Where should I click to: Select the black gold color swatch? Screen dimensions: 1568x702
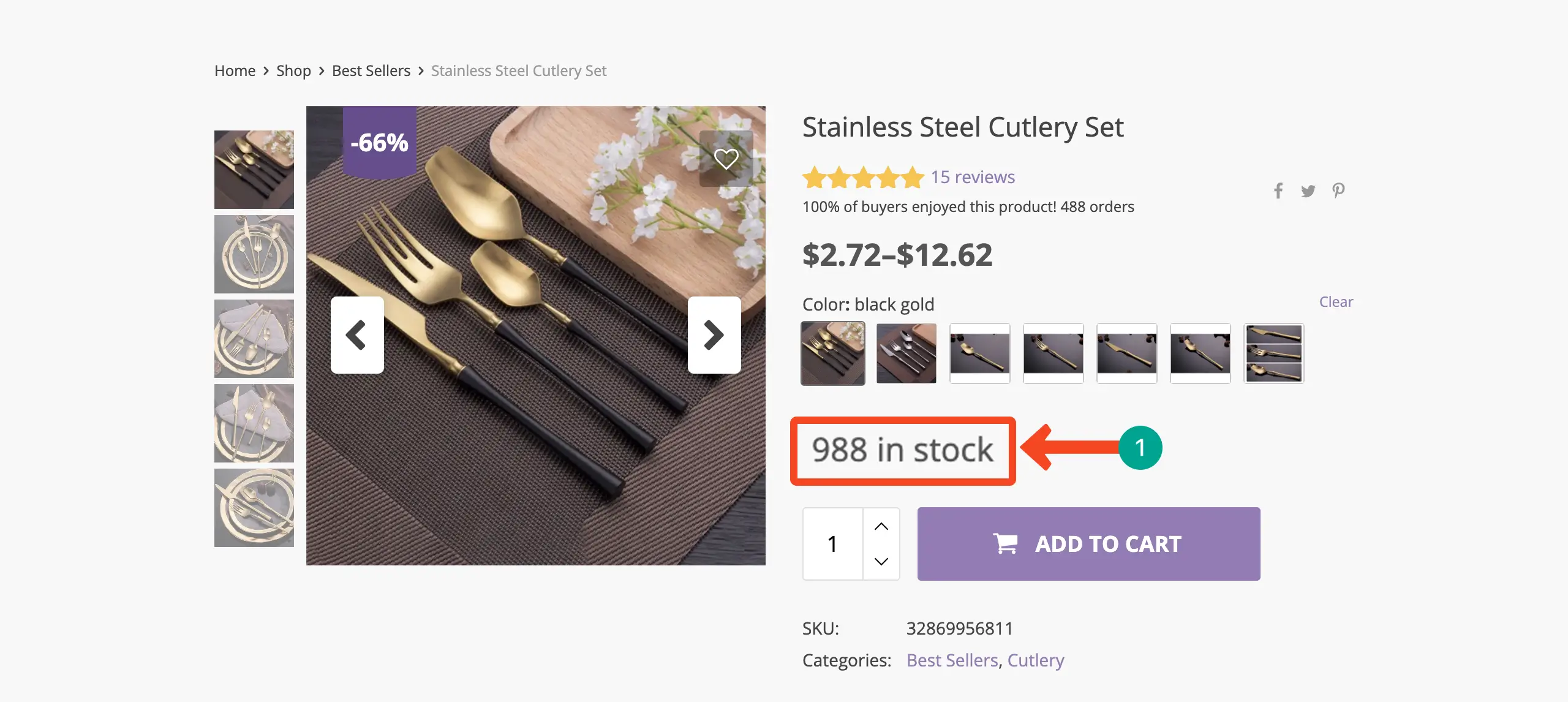pos(833,353)
